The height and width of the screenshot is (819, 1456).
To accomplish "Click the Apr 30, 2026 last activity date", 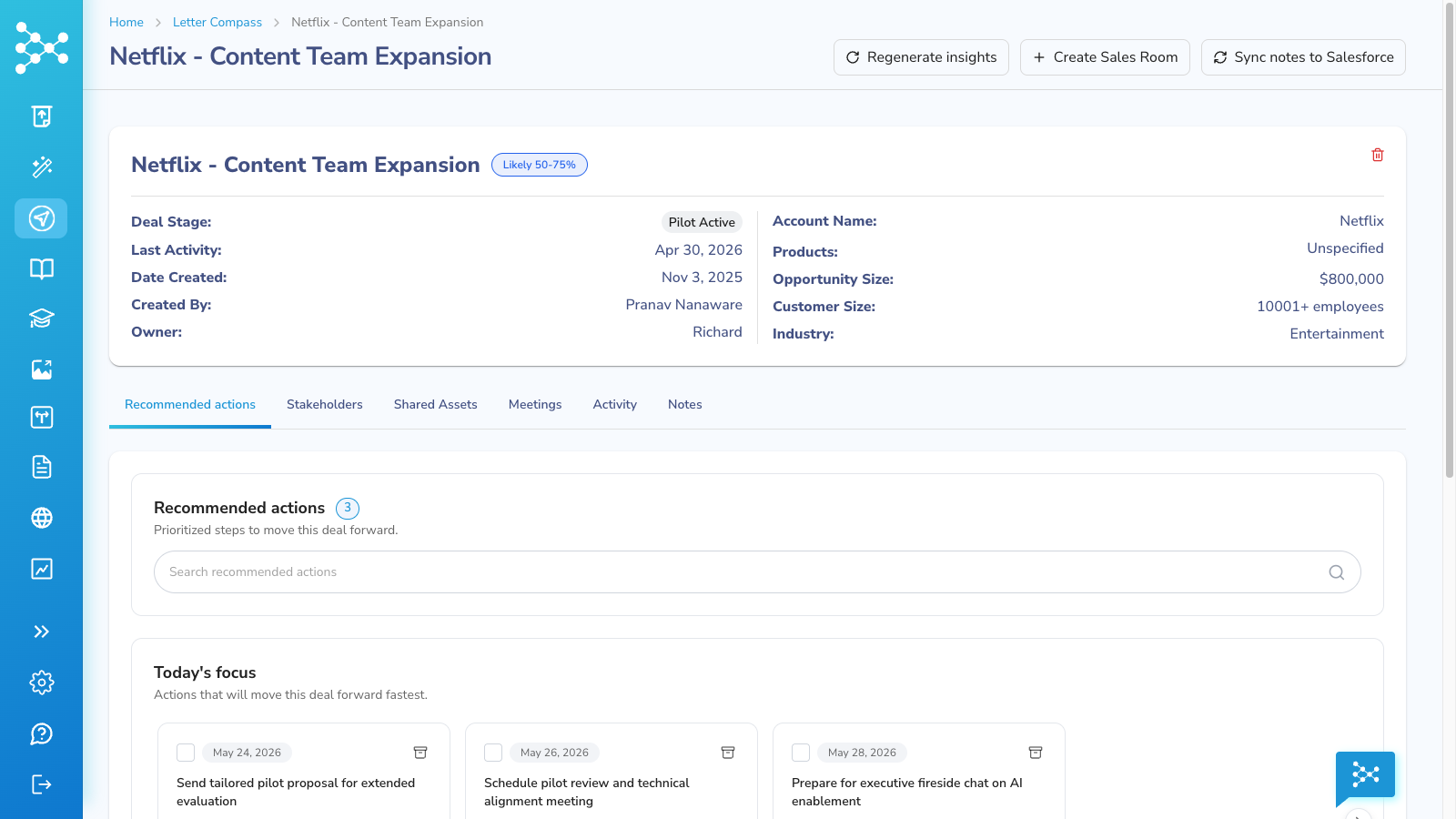I will (699, 250).
